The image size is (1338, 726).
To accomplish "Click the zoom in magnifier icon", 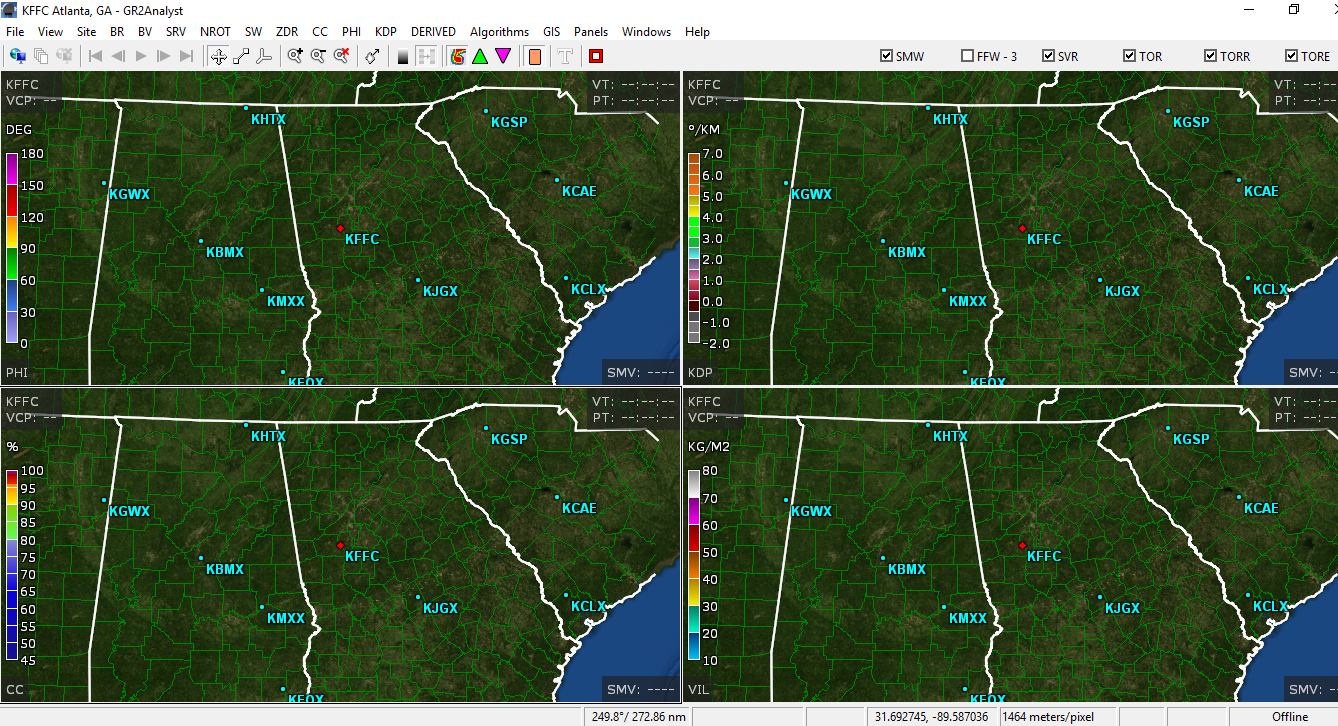I will pos(295,56).
